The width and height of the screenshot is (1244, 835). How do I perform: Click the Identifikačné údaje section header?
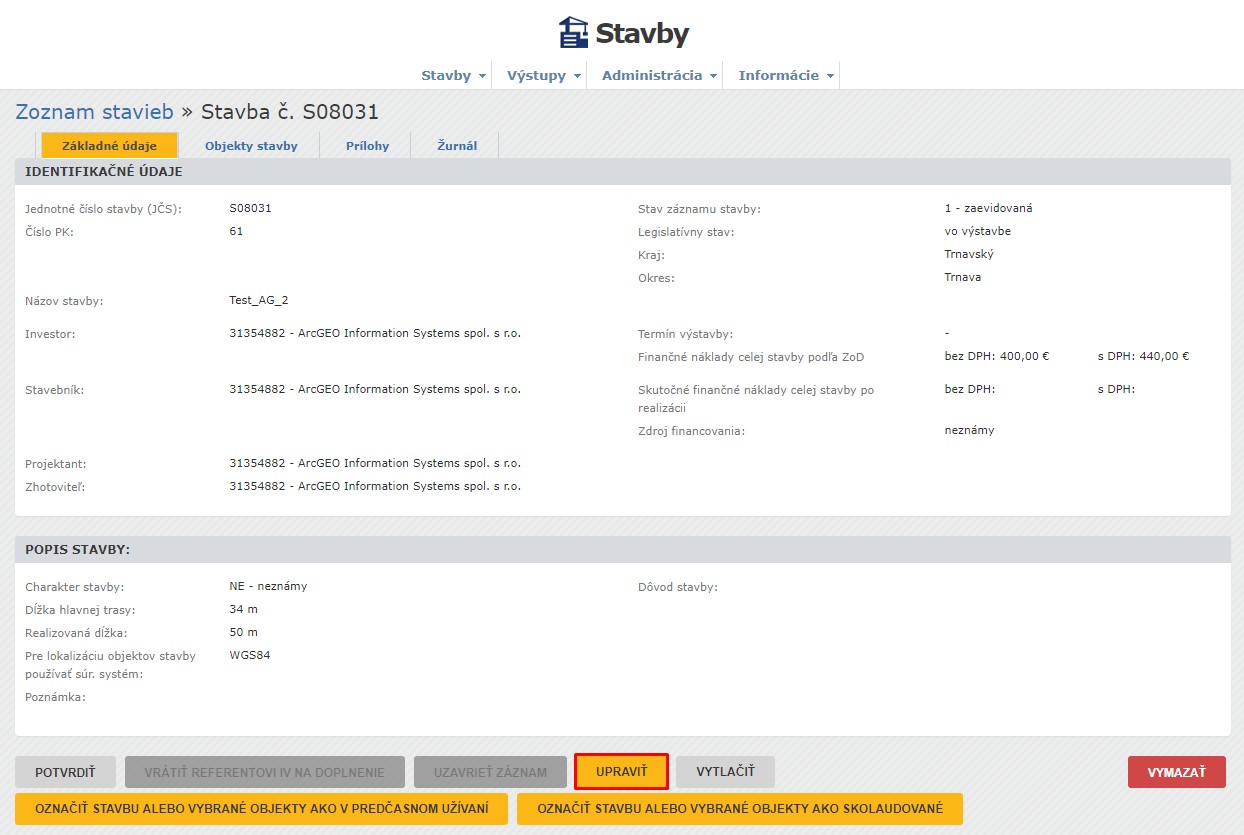(x=103, y=172)
